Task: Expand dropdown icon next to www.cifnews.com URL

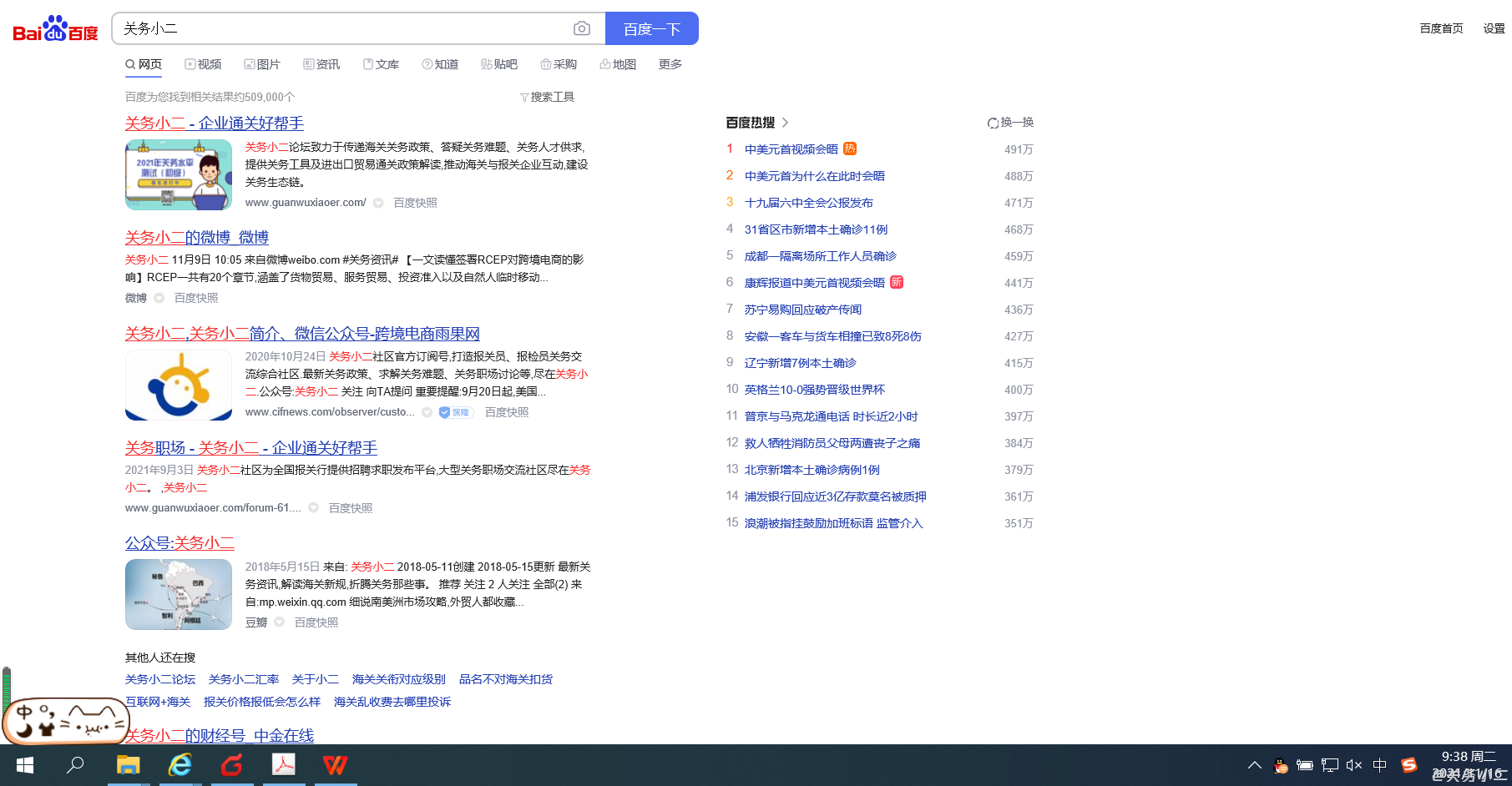Action: click(427, 412)
